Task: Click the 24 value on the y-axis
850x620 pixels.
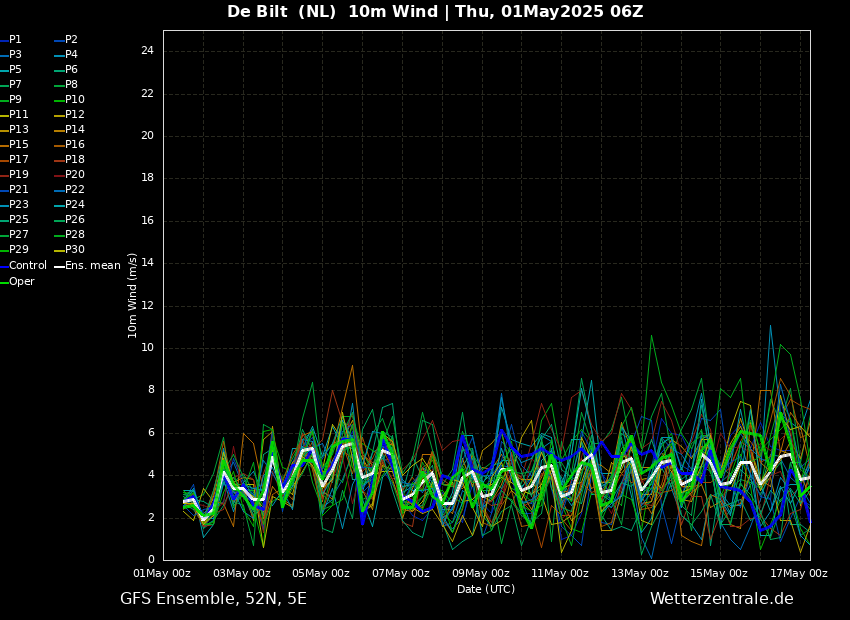Action: (147, 51)
